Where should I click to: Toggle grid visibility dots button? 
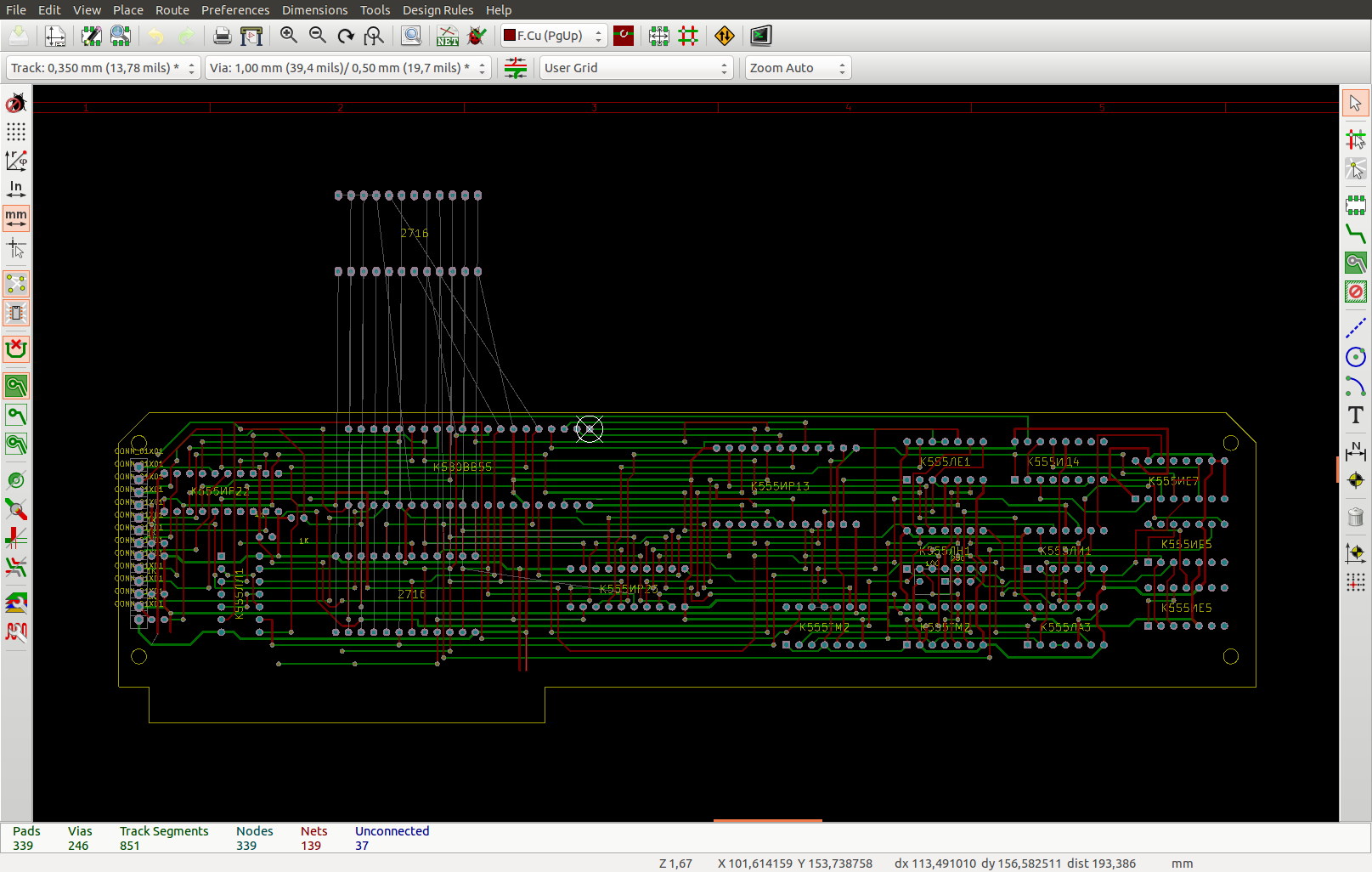click(x=16, y=132)
